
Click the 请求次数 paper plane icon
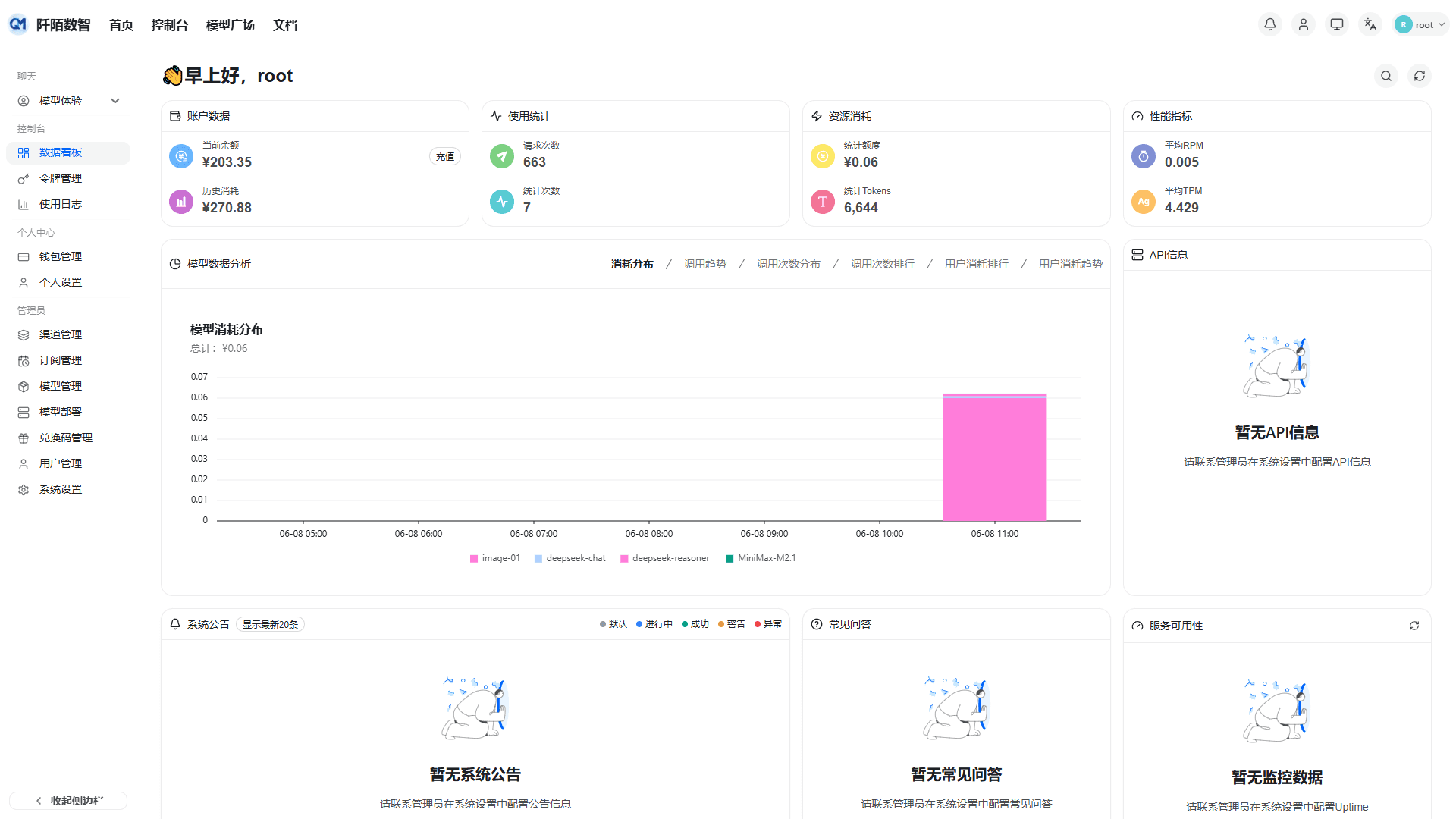tap(502, 156)
